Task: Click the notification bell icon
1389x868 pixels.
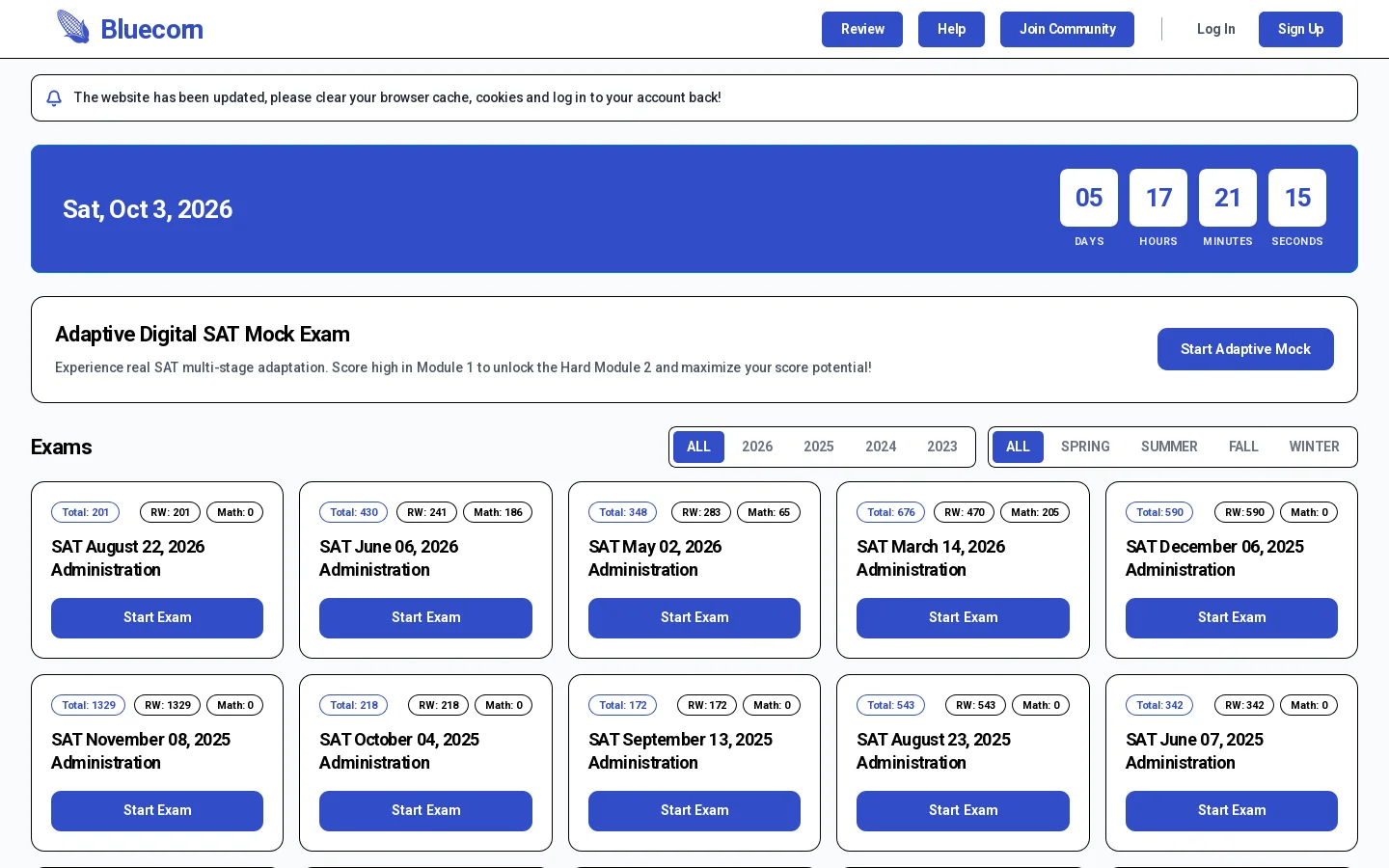Action: click(54, 98)
